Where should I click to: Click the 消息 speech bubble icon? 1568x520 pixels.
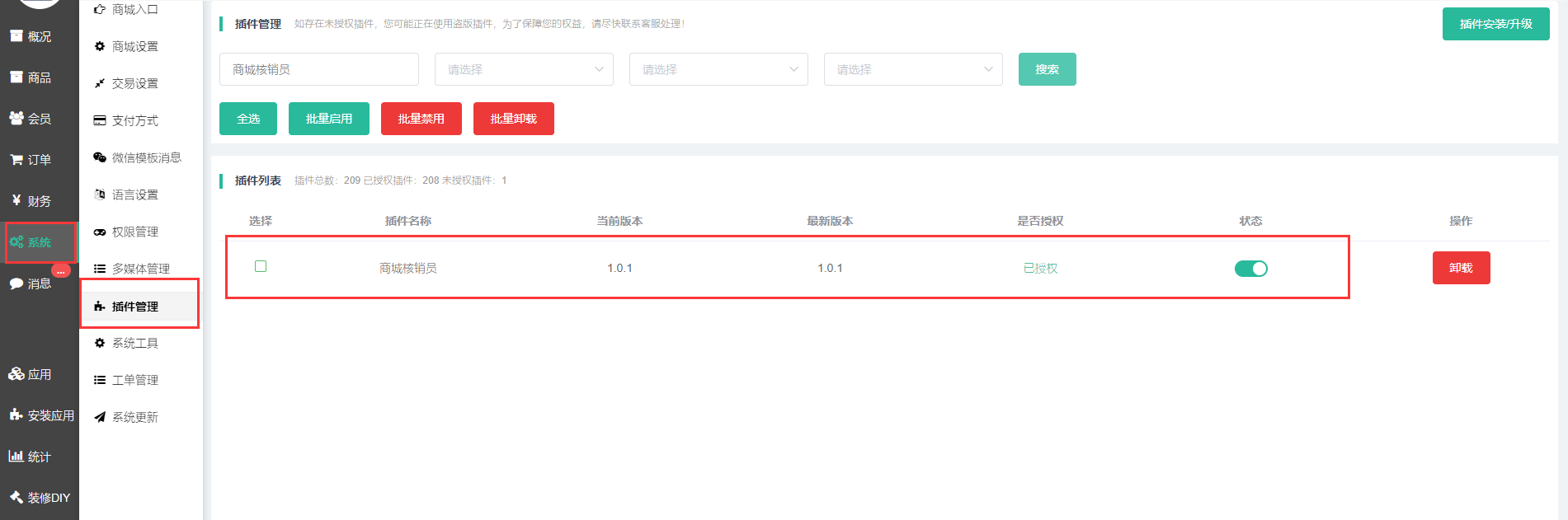16,283
